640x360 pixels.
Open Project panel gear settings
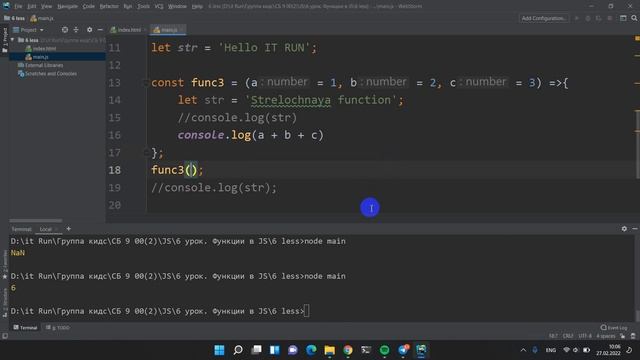click(x=89, y=30)
